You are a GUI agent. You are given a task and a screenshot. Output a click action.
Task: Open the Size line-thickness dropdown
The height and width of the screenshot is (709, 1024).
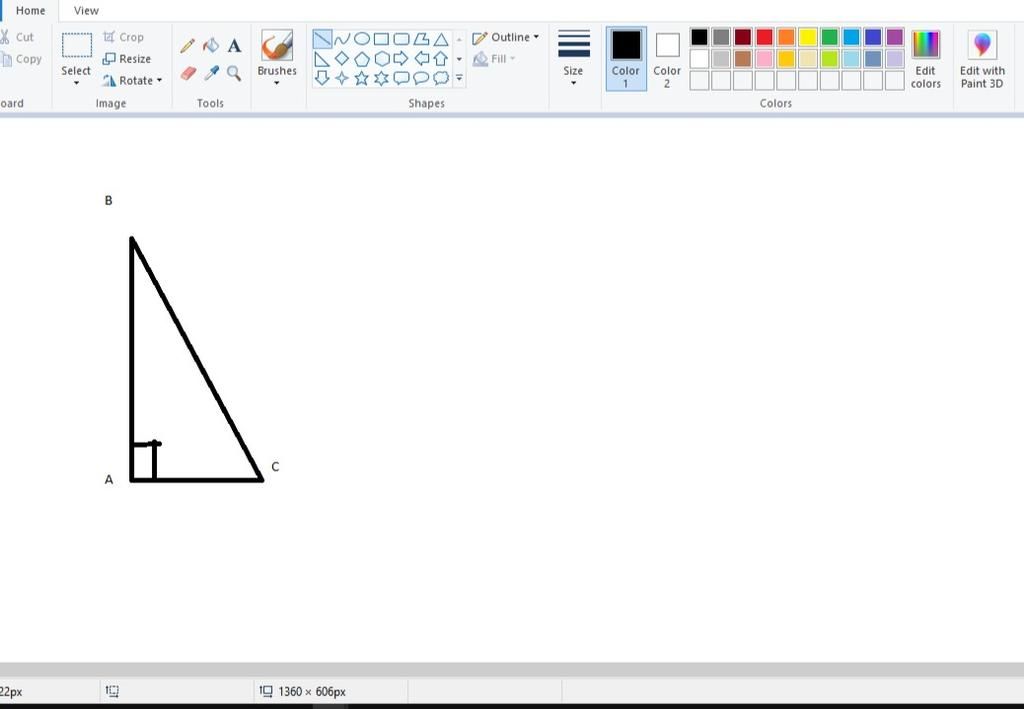[x=573, y=58]
